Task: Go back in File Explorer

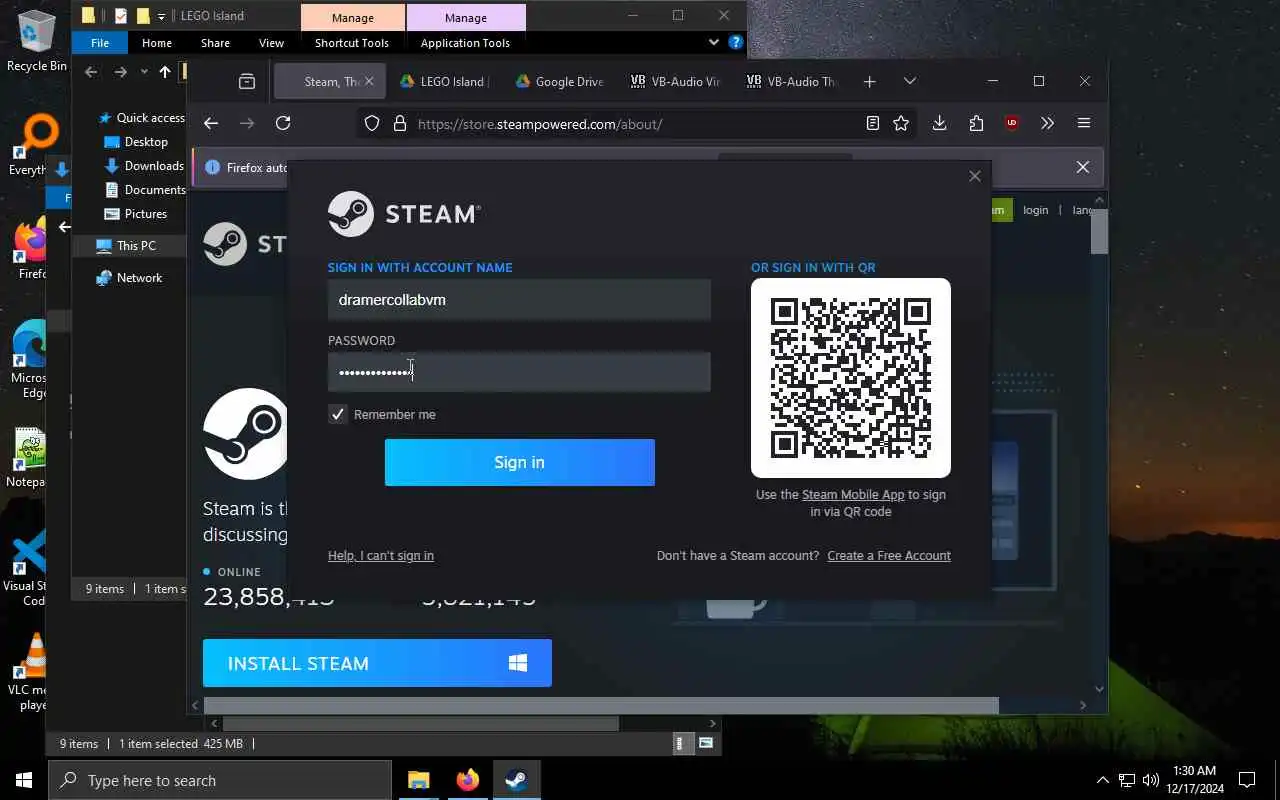Action: (91, 72)
